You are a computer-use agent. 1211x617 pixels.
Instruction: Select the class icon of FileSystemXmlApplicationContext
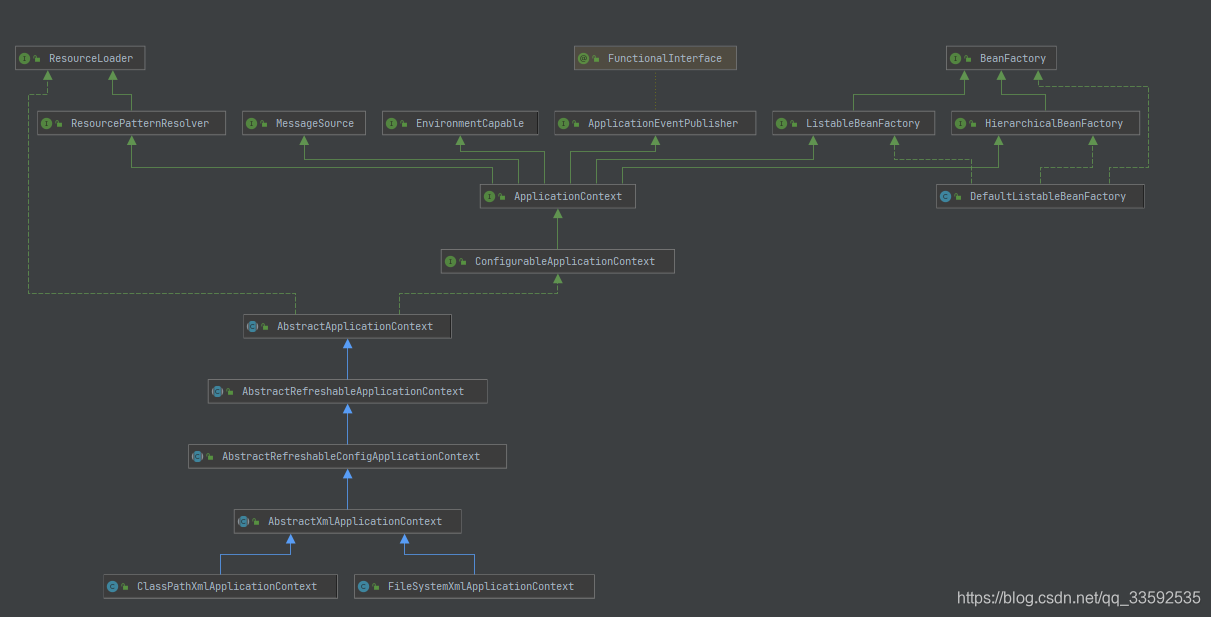click(362, 586)
